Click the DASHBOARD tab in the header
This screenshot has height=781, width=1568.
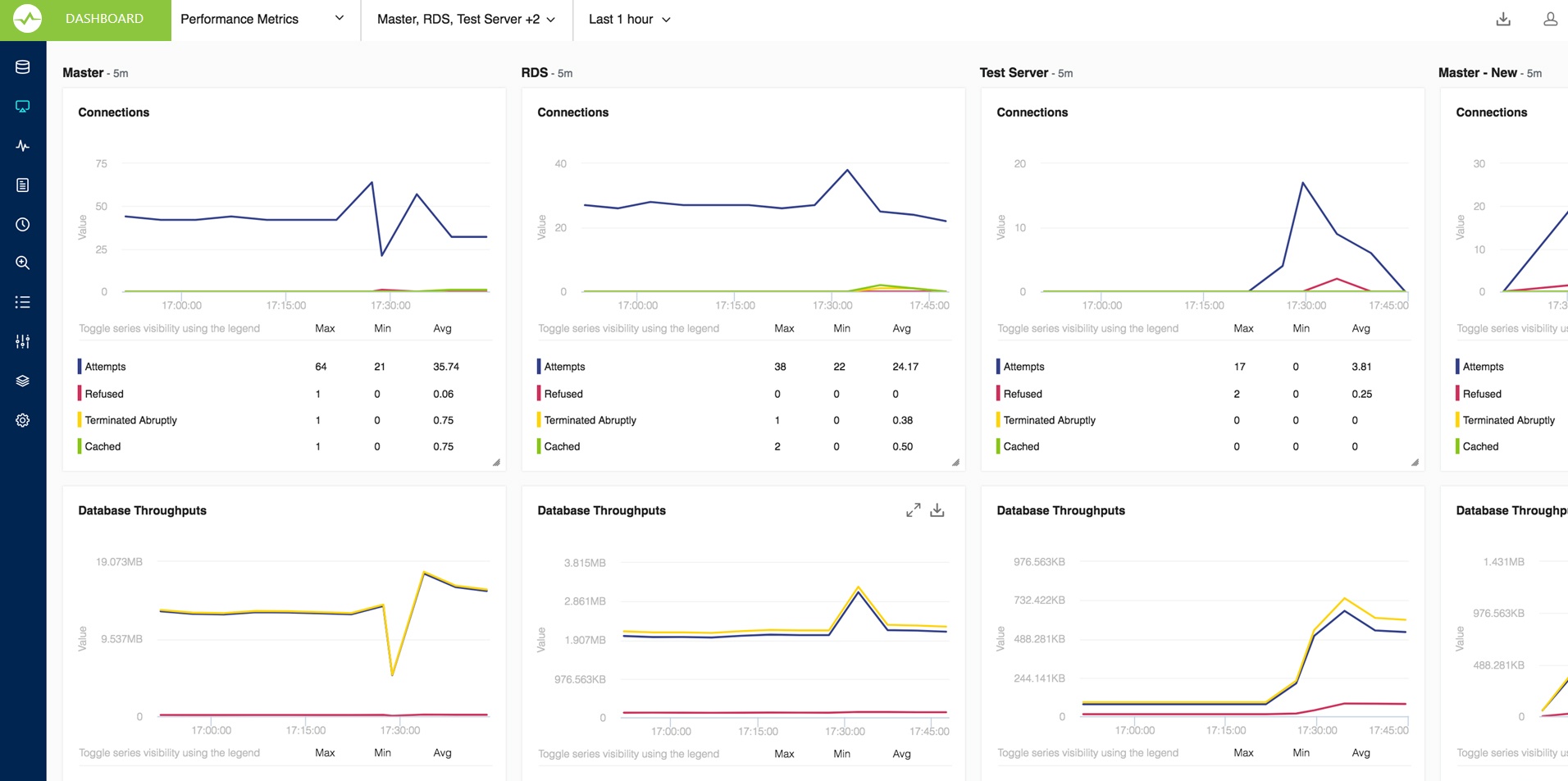104,19
